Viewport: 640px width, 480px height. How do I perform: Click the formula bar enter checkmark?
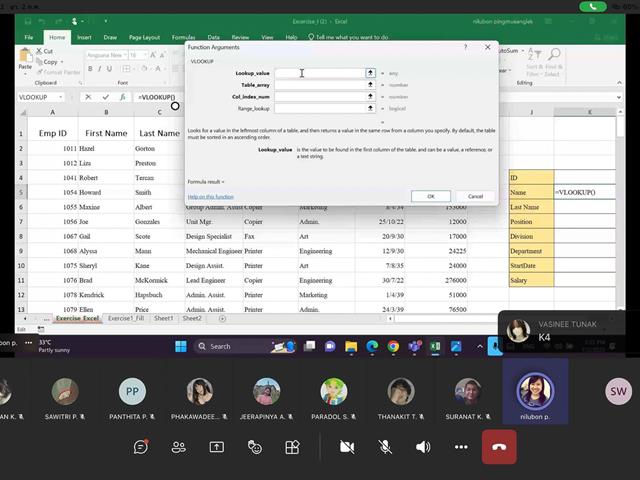coord(106,97)
